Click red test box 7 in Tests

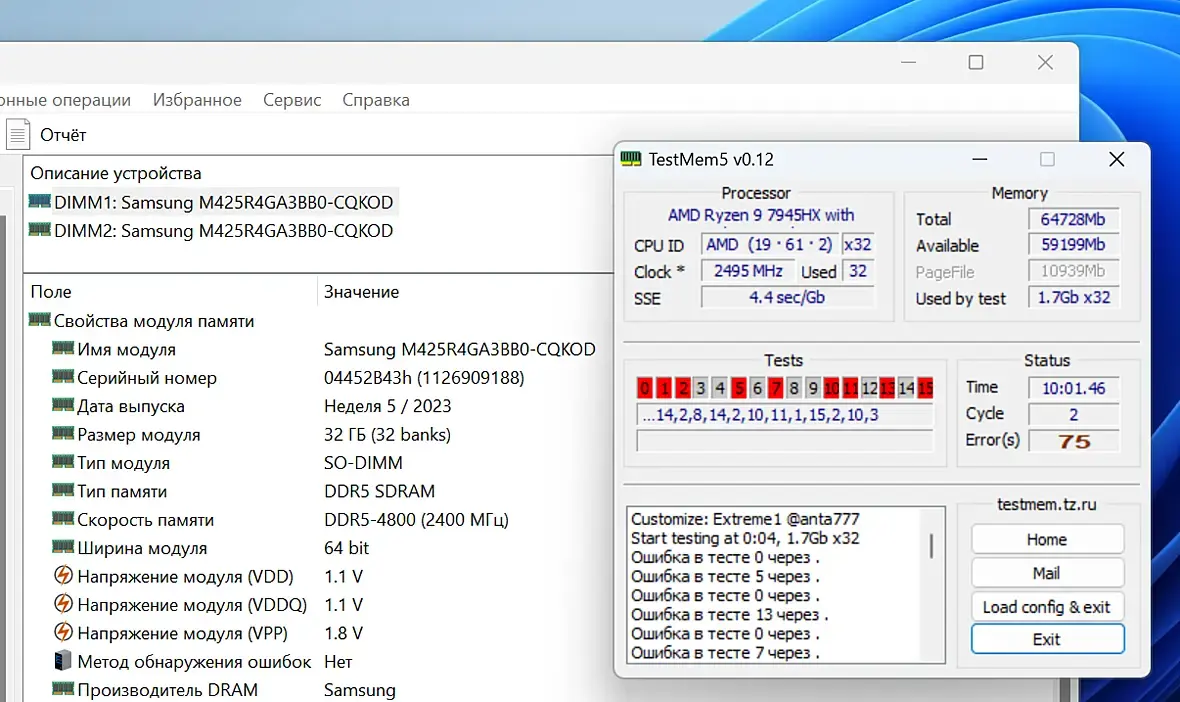tap(776, 388)
